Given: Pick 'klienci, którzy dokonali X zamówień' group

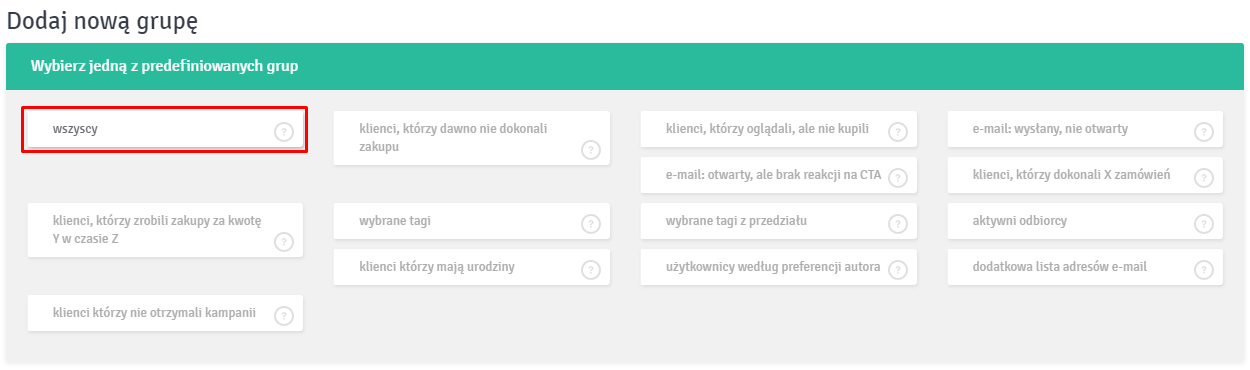Looking at the screenshot, I should [x=1085, y=175].
